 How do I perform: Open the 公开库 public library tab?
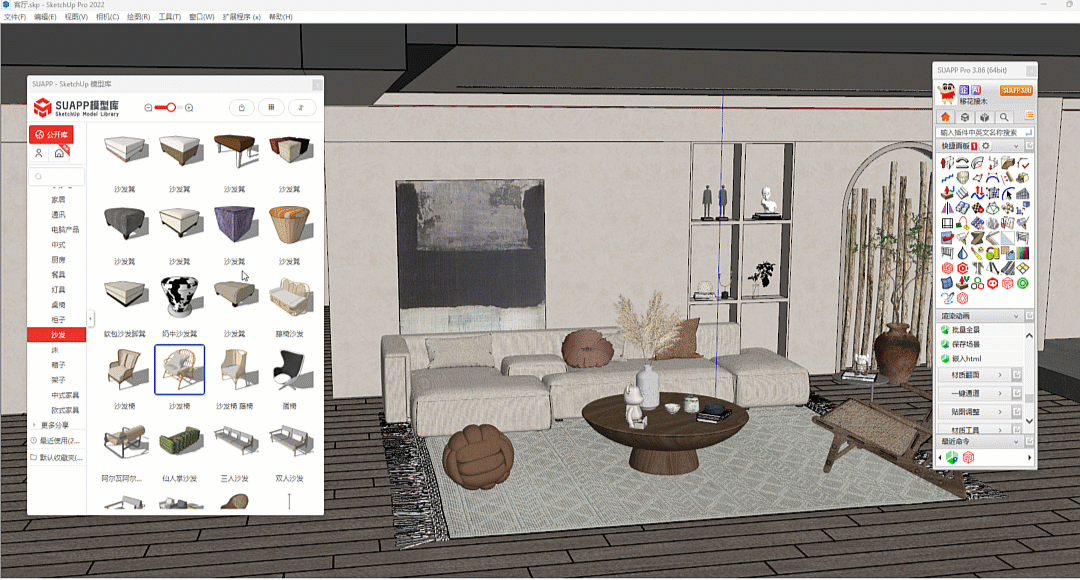tap(51, 134)
